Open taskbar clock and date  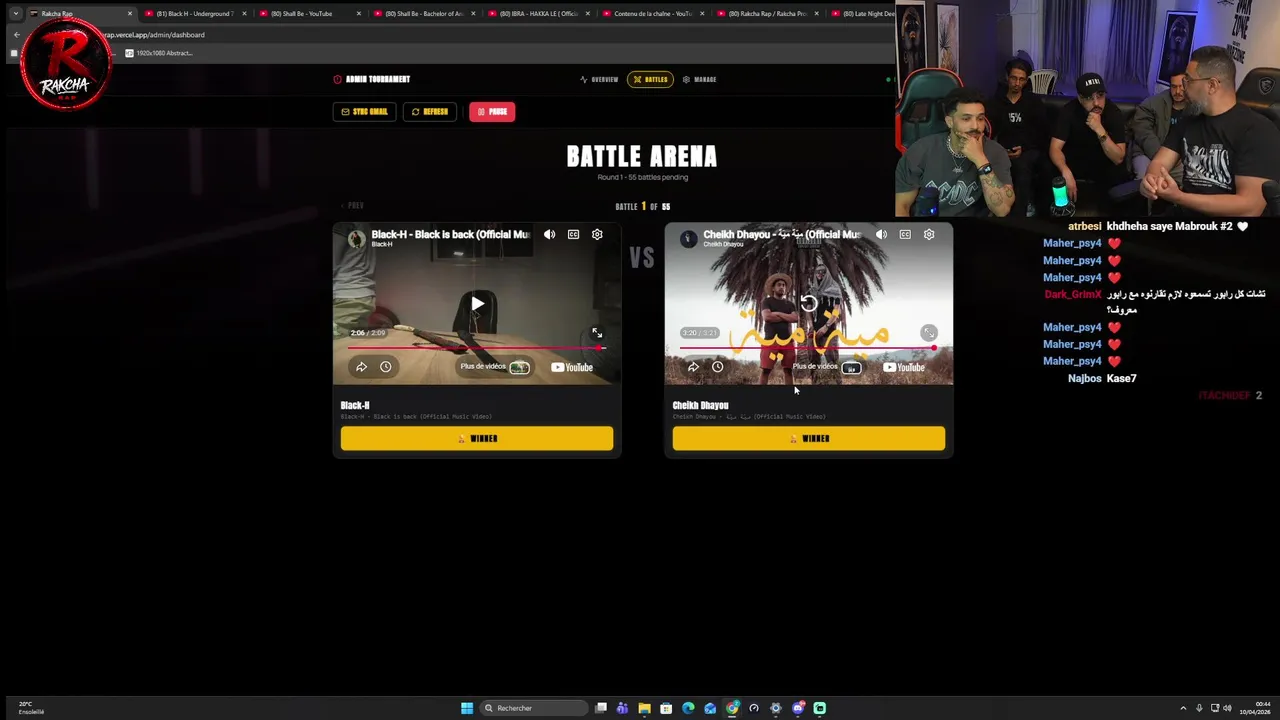tap(1256, 708)
